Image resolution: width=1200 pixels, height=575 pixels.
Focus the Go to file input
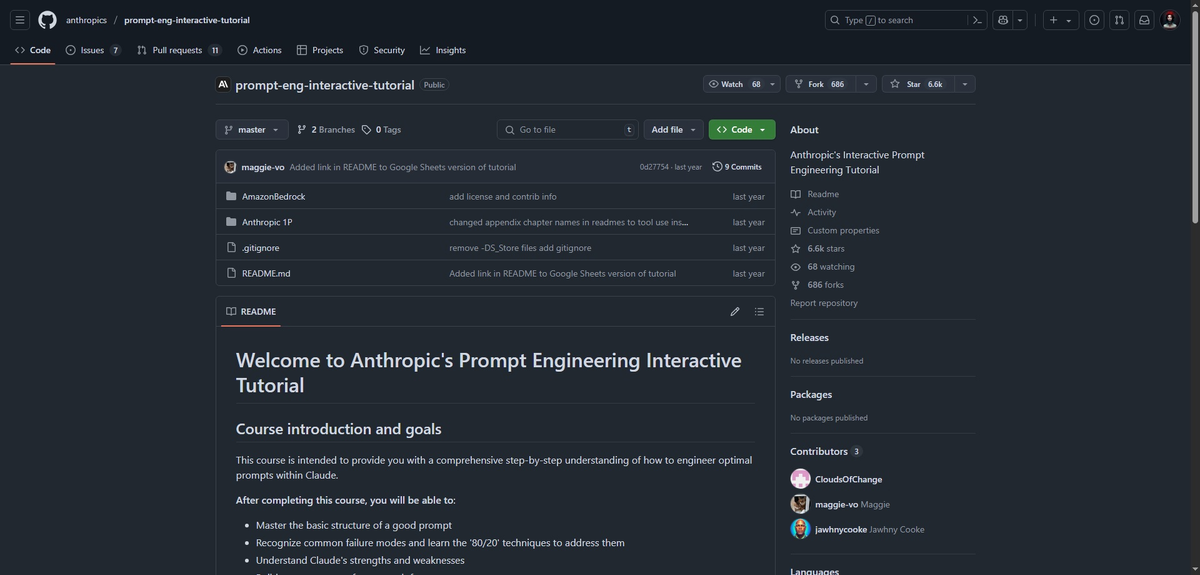pos(568,129)
